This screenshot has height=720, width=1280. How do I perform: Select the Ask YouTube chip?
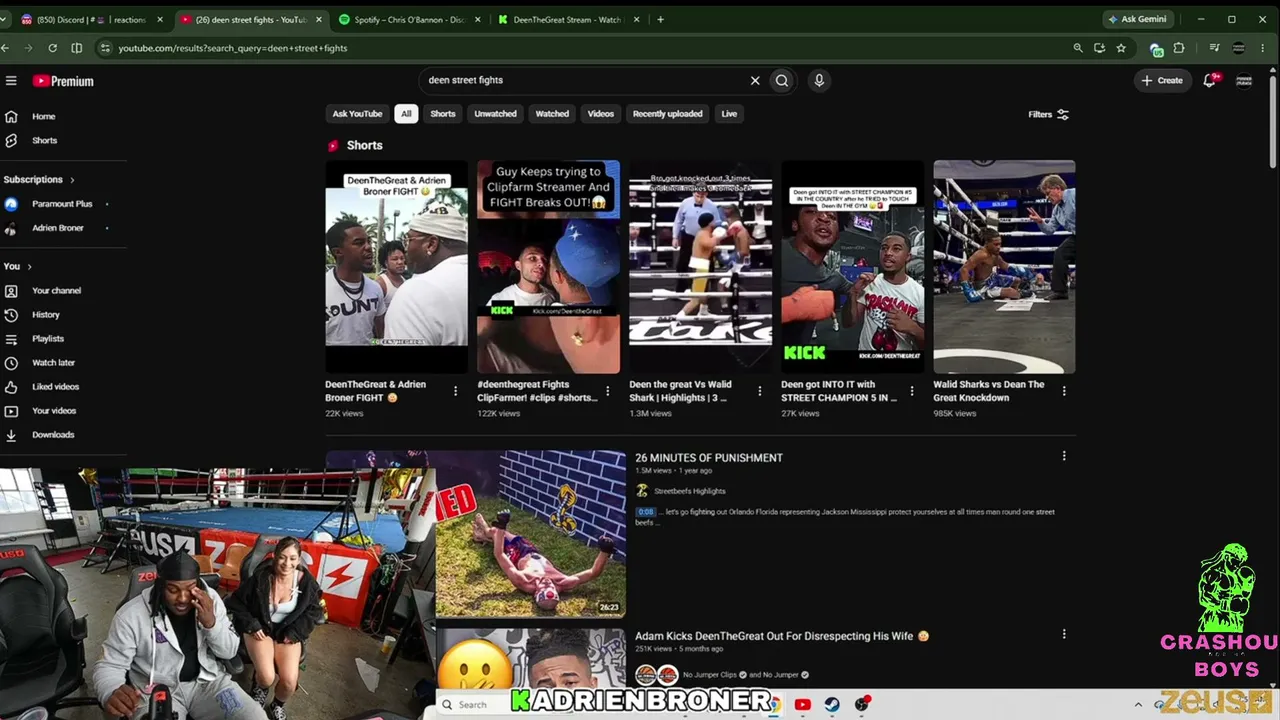357,114
